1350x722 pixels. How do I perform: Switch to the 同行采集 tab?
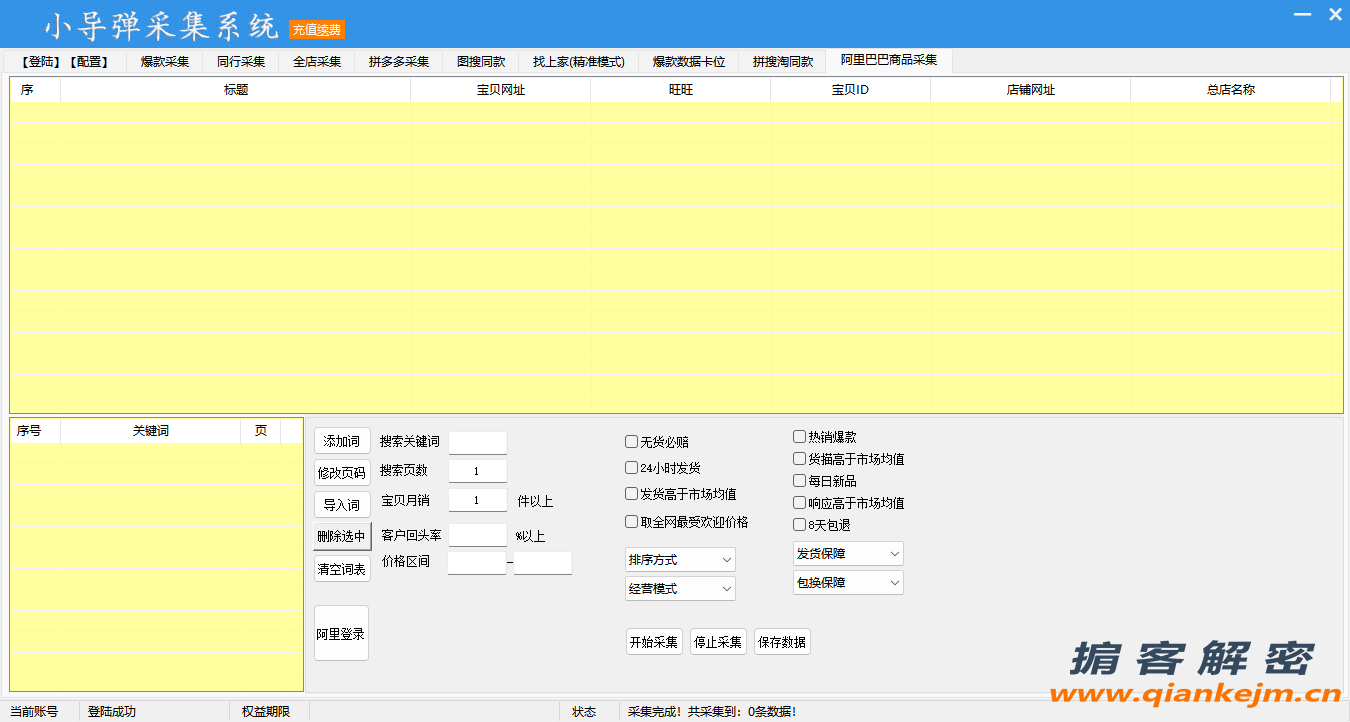(x=241, y=62)
